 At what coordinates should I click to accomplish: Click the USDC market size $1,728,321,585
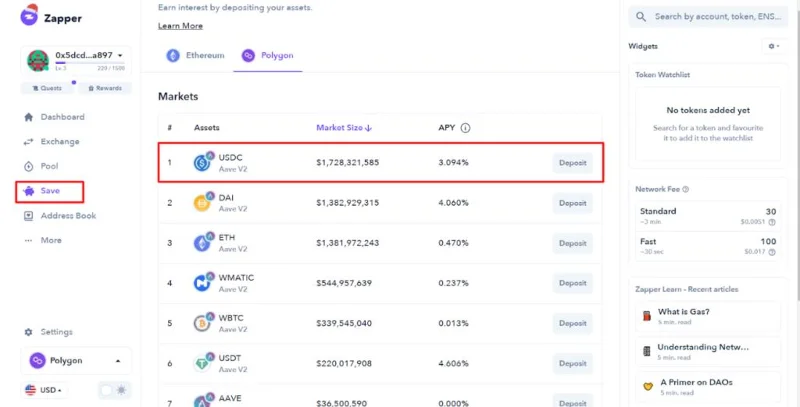click(347, 163)
